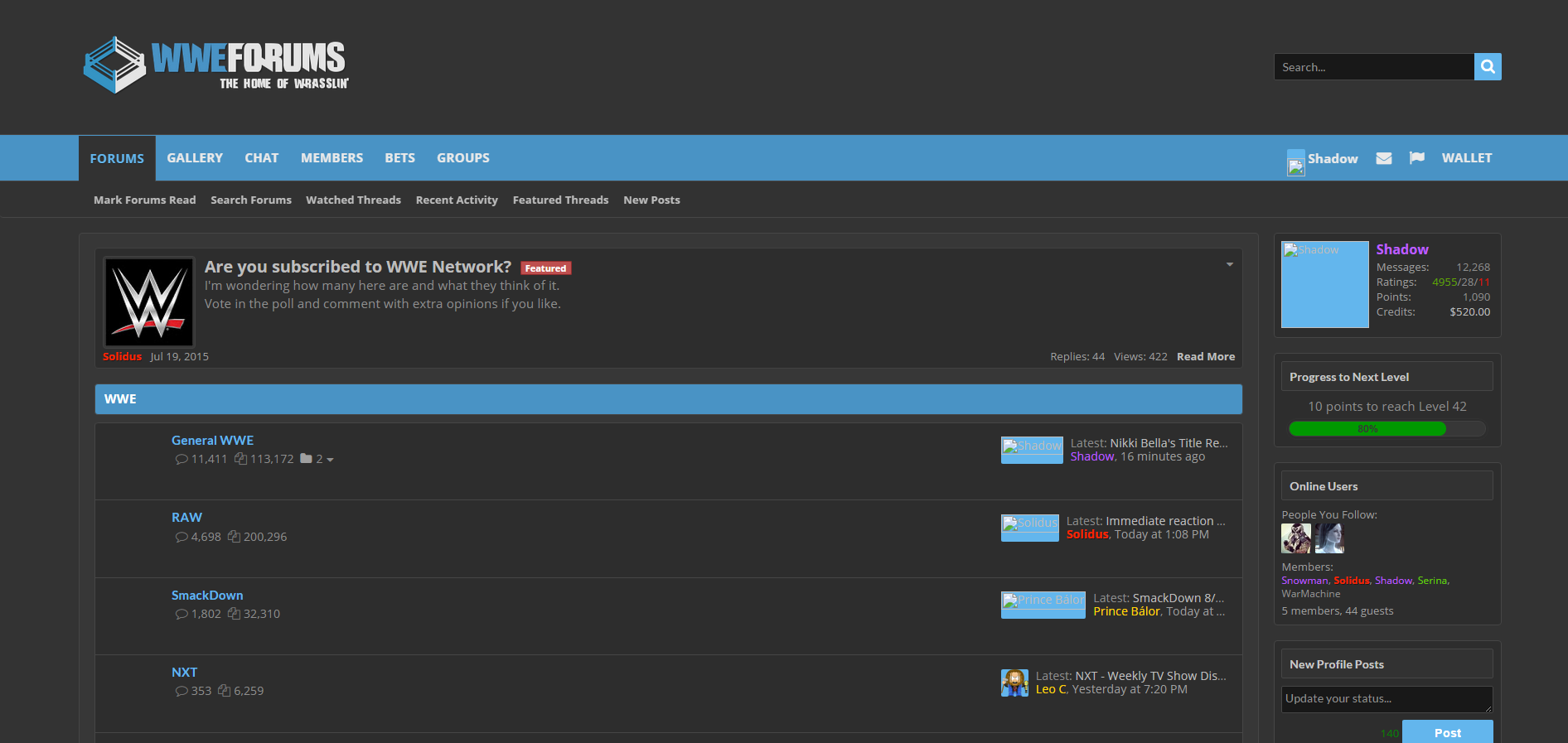
Task: Click the level progress bar
Action: (x=1387, y=429)
